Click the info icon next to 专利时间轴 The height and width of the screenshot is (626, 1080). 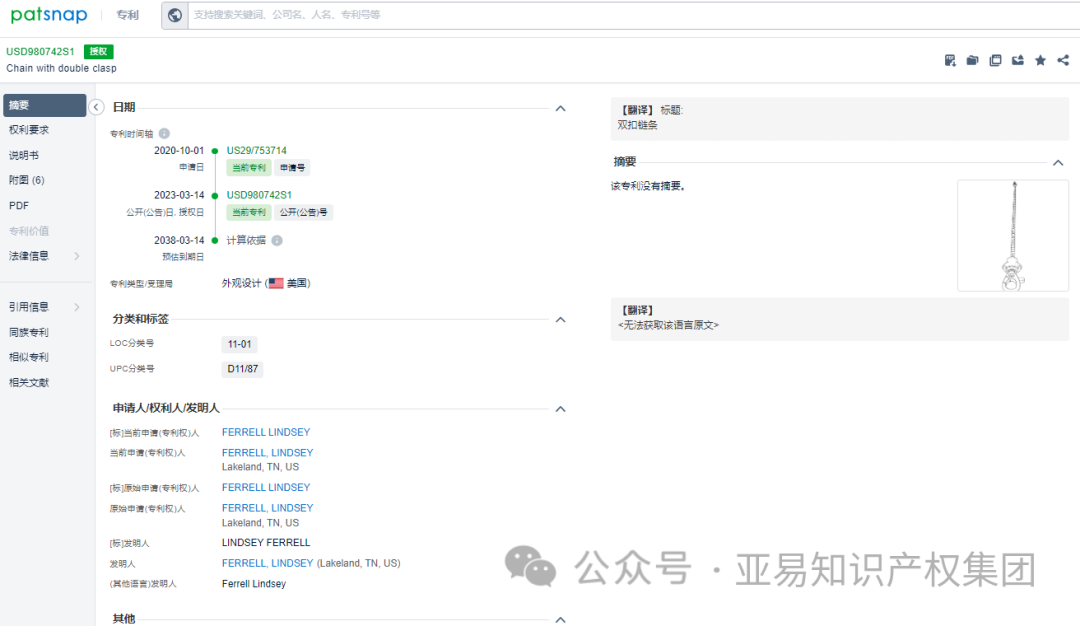164,133
